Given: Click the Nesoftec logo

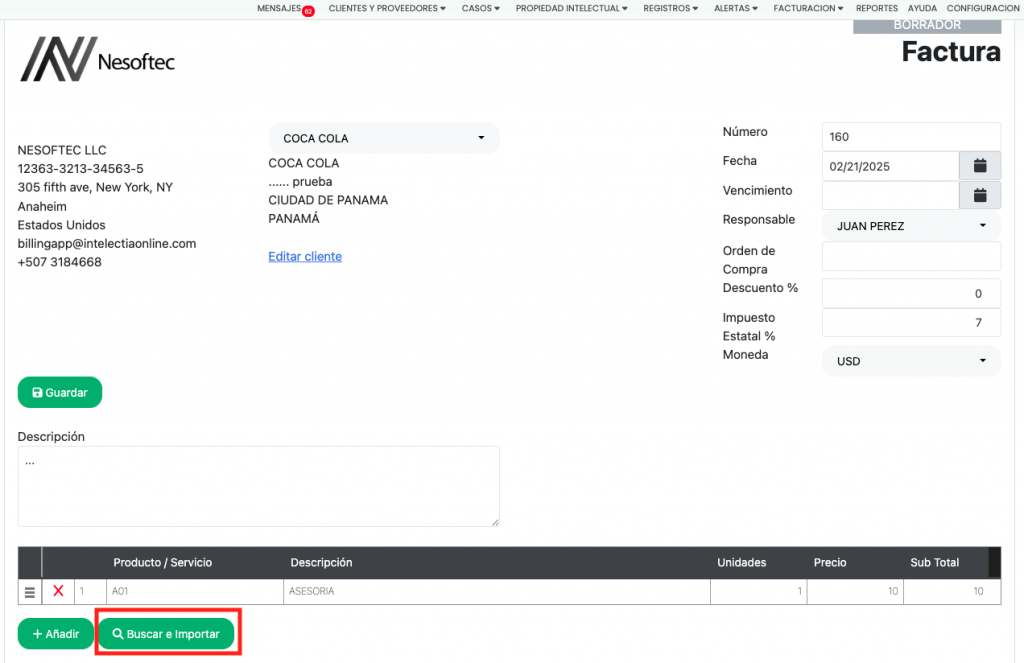Looking at the screenshot, I should click(98, 60).
